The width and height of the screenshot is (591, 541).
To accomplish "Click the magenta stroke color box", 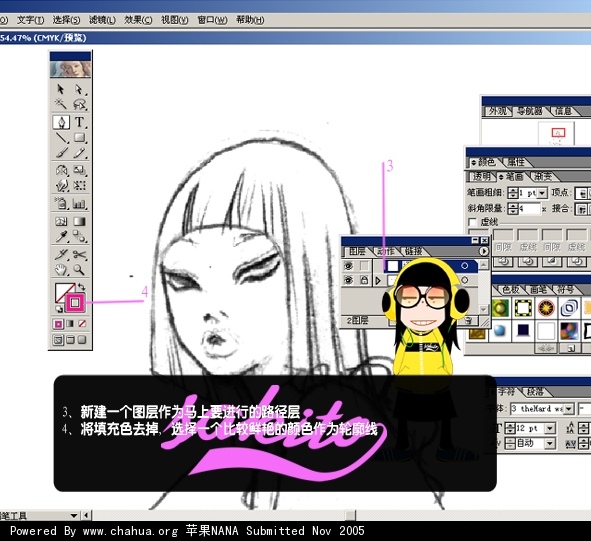I will [75, 303].
